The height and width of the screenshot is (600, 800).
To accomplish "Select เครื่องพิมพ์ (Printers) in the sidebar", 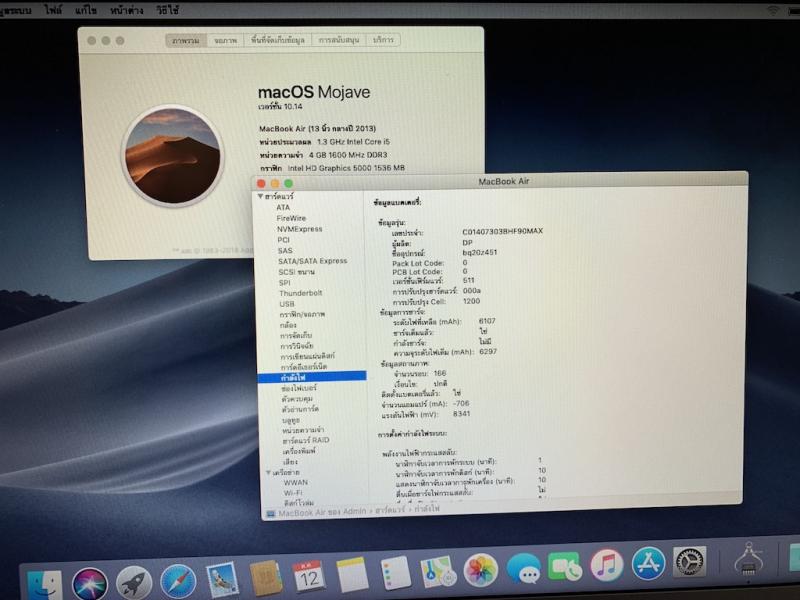I will coord(299,451).
